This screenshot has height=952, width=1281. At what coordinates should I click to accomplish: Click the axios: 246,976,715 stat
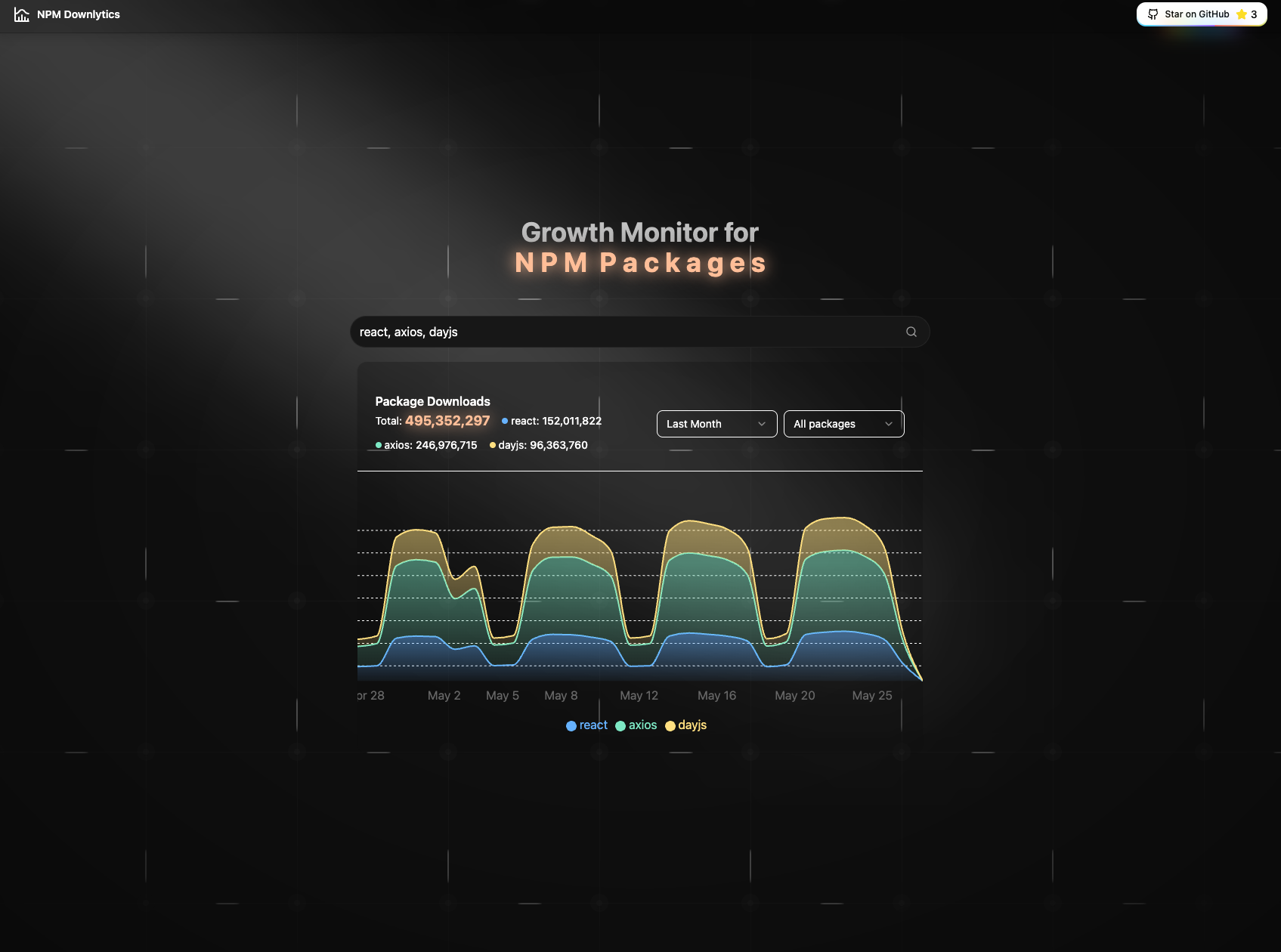coord(426,445)
